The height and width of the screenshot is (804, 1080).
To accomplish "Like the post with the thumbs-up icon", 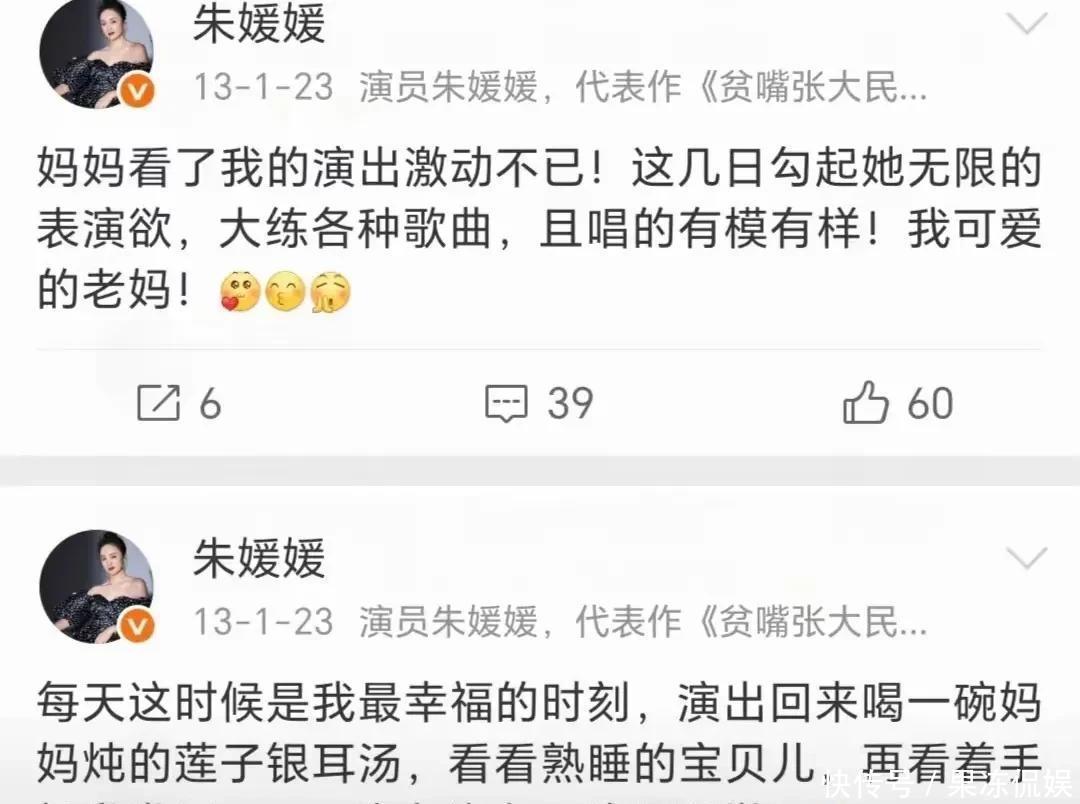I will (866, 402).
